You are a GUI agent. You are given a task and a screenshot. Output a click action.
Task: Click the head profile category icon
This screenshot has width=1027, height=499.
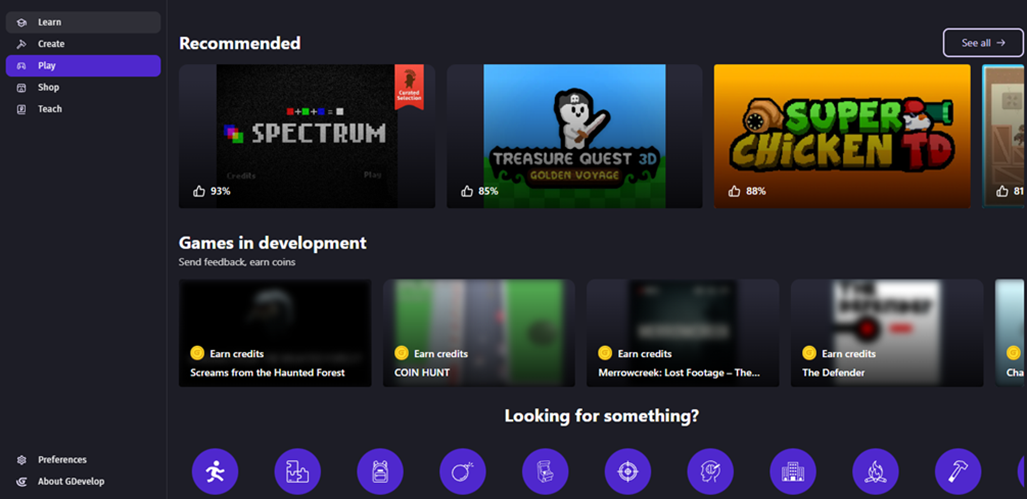pos(710,471)
